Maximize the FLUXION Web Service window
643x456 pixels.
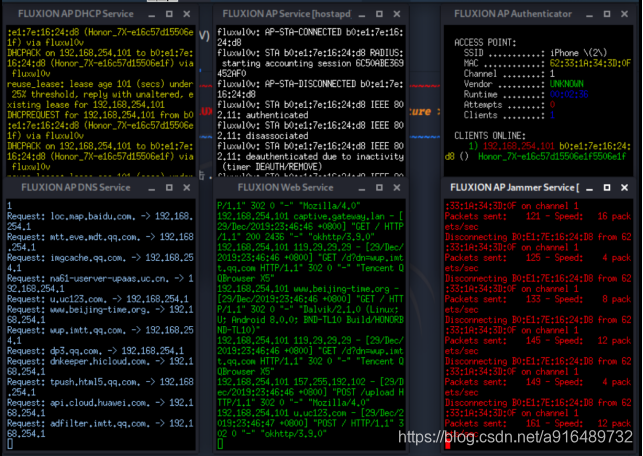coord(379,187)
